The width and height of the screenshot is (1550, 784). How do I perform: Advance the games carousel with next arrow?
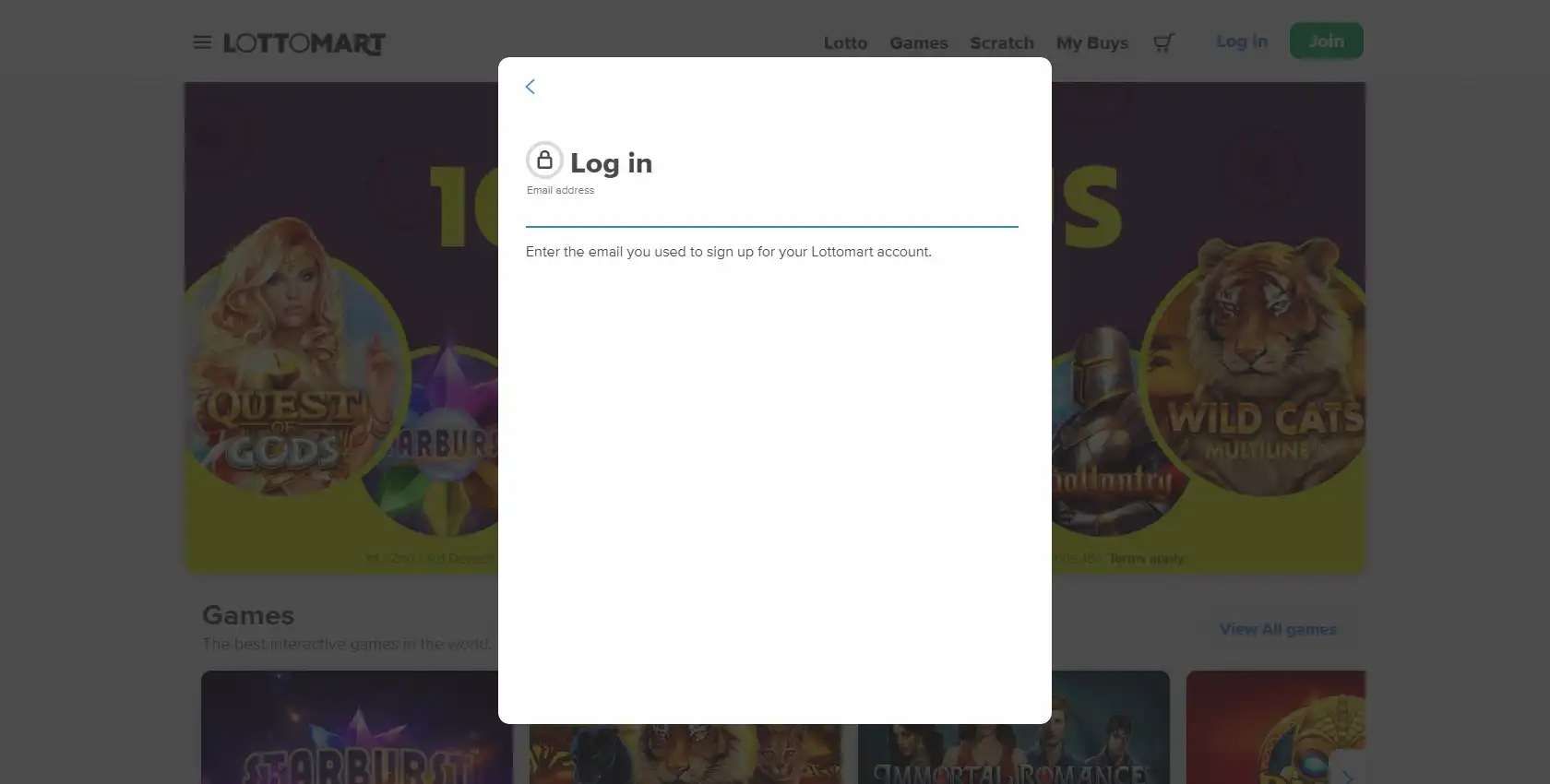click(x=1346, y=773)
